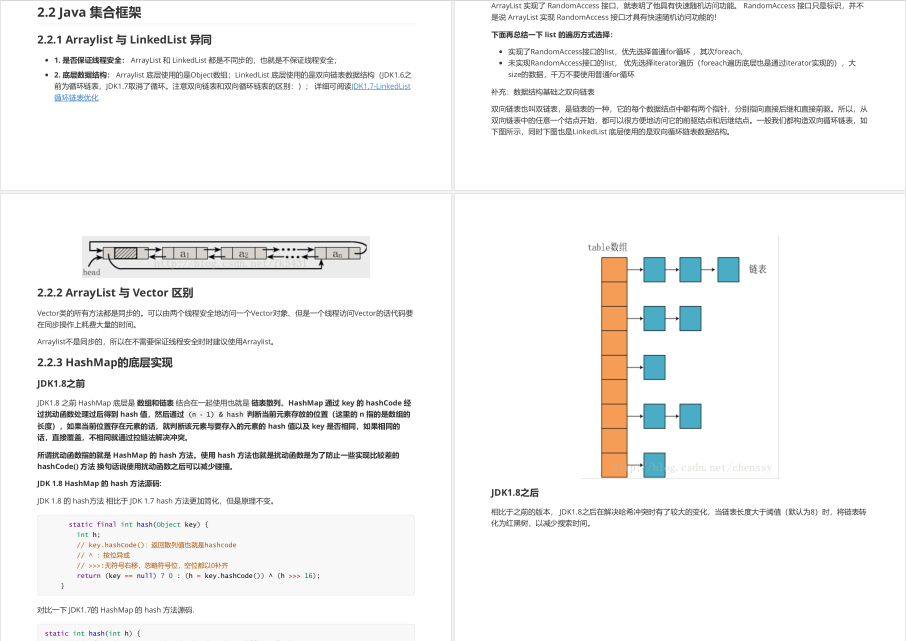
Task: Click line 'JDK 1.8 HashMap 的 hash 方法源码:'
Action: click(99, 483)
